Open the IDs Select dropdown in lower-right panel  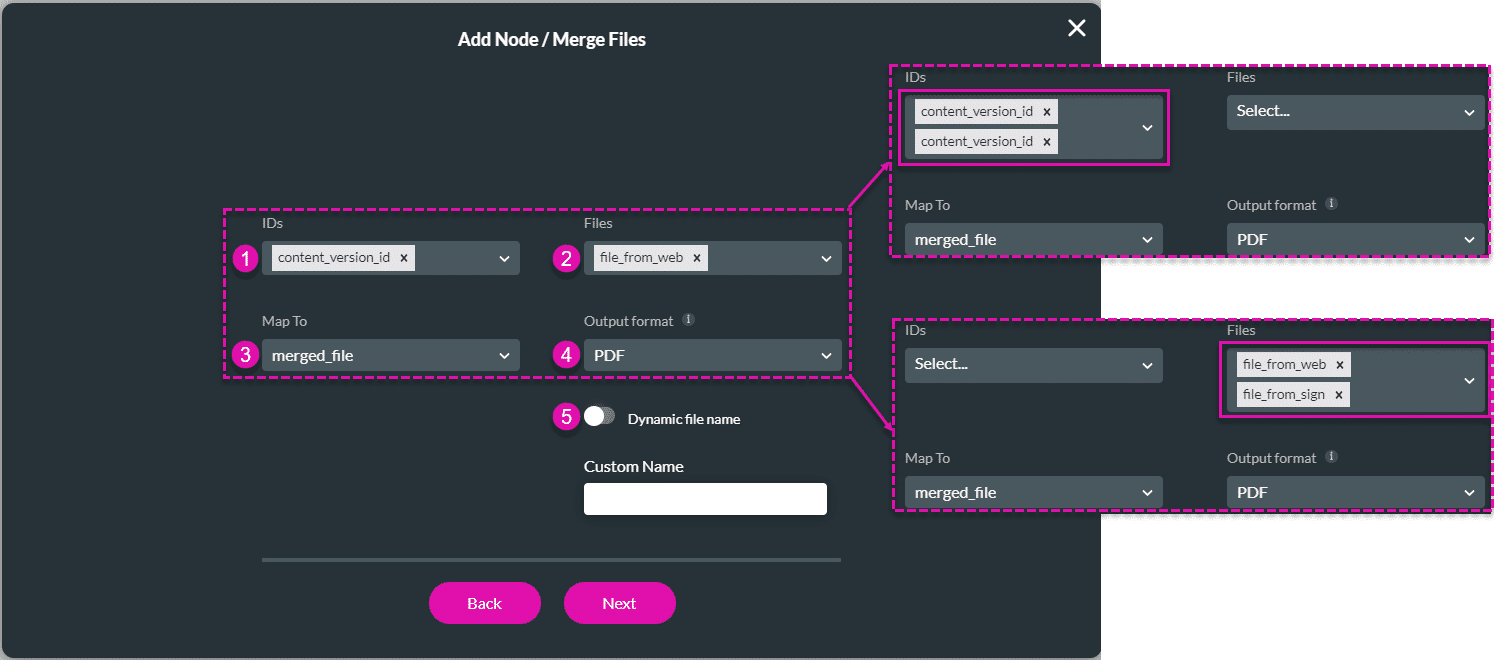click(x=1033, y=364)
